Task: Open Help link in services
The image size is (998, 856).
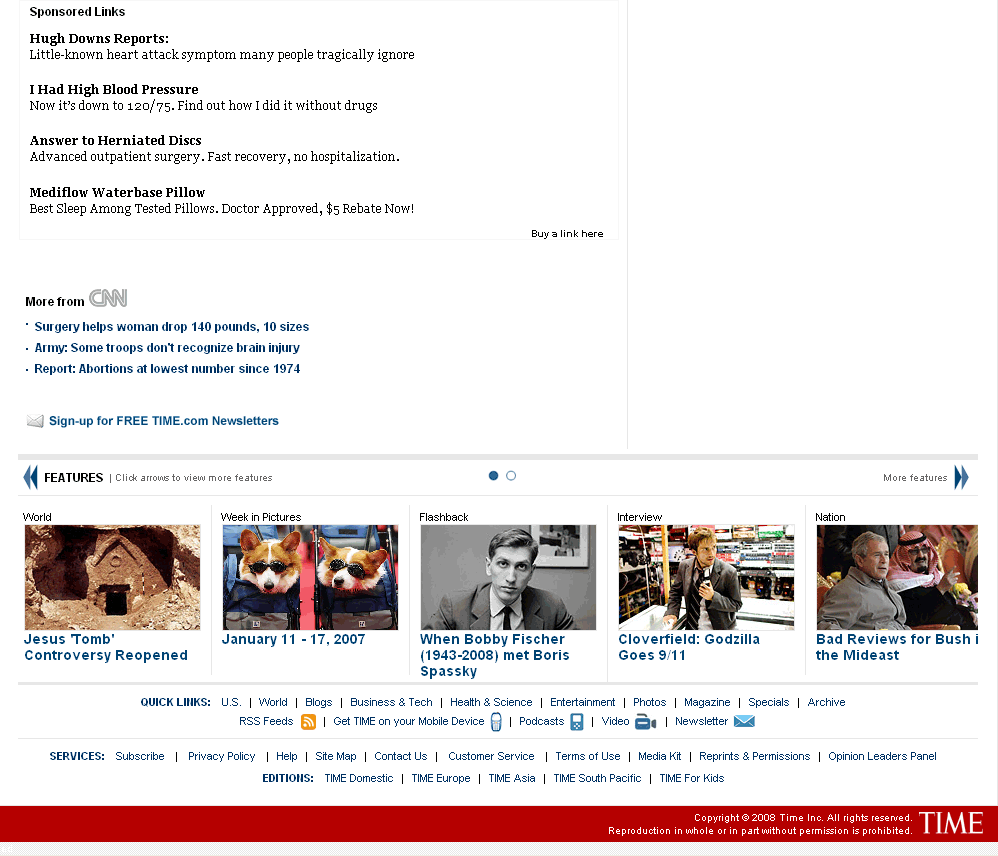Action: (286, 756)
